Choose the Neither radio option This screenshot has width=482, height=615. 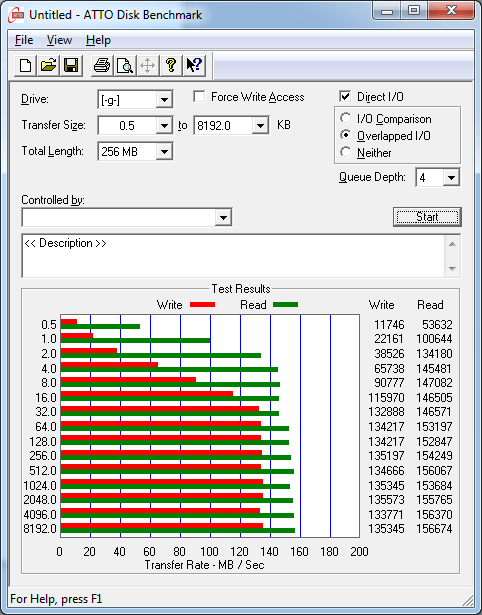(x=346, y=152)
